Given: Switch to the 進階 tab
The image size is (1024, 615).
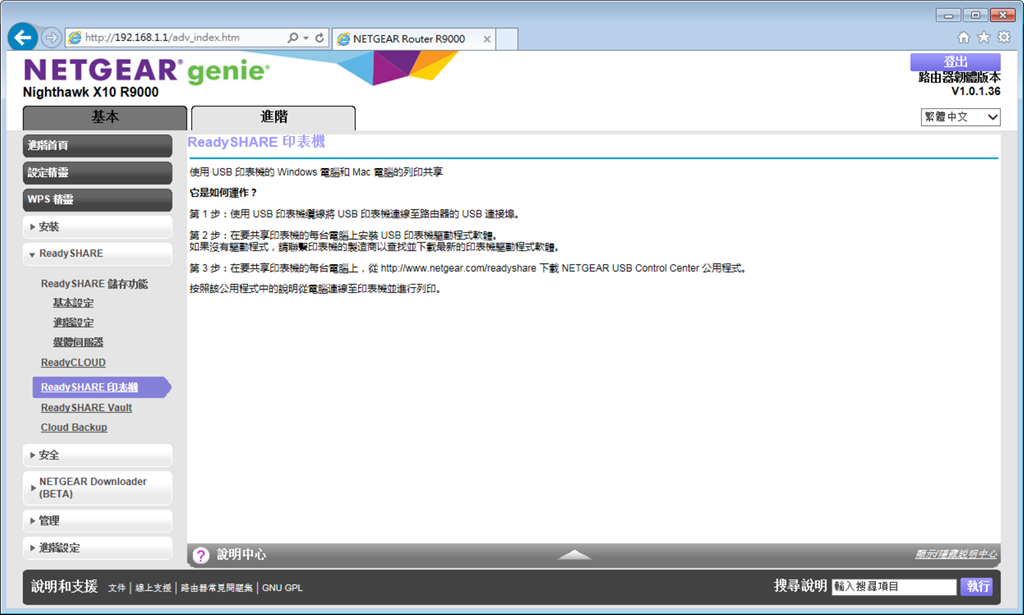Looking at the screenshot, I should point(274,118).
